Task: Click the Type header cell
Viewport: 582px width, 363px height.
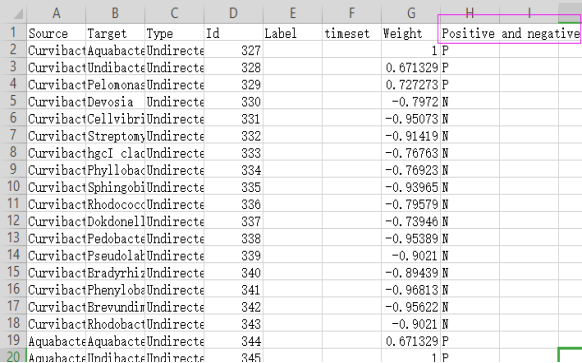Action: pyautogui.click(x=174, y=33)
